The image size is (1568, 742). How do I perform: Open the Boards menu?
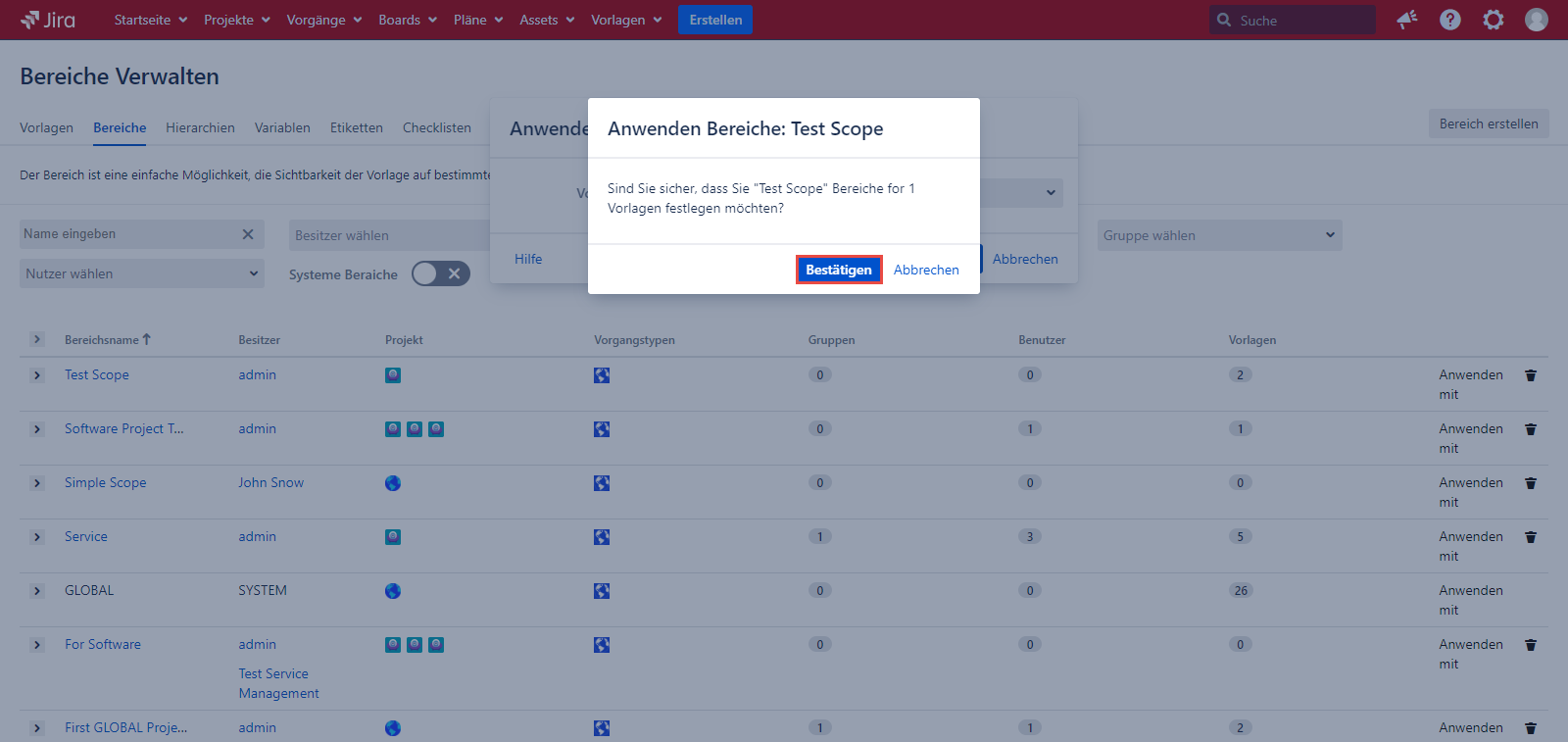(x=408, y=20)
